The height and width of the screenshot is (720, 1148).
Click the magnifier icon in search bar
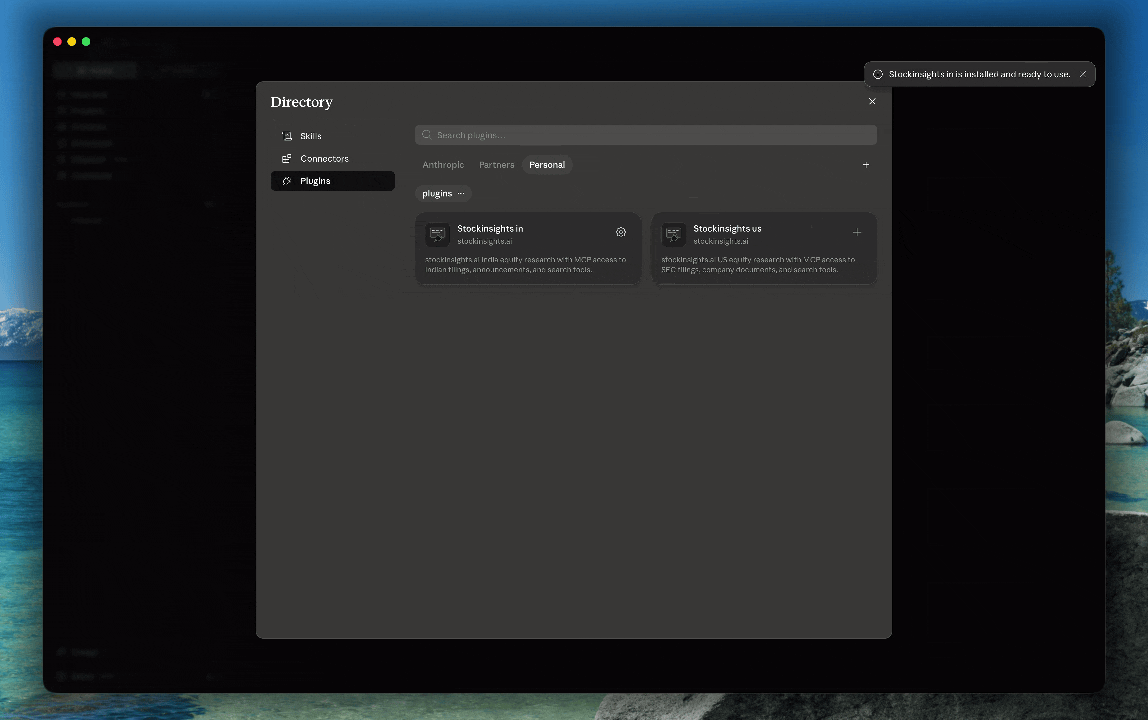427,135
